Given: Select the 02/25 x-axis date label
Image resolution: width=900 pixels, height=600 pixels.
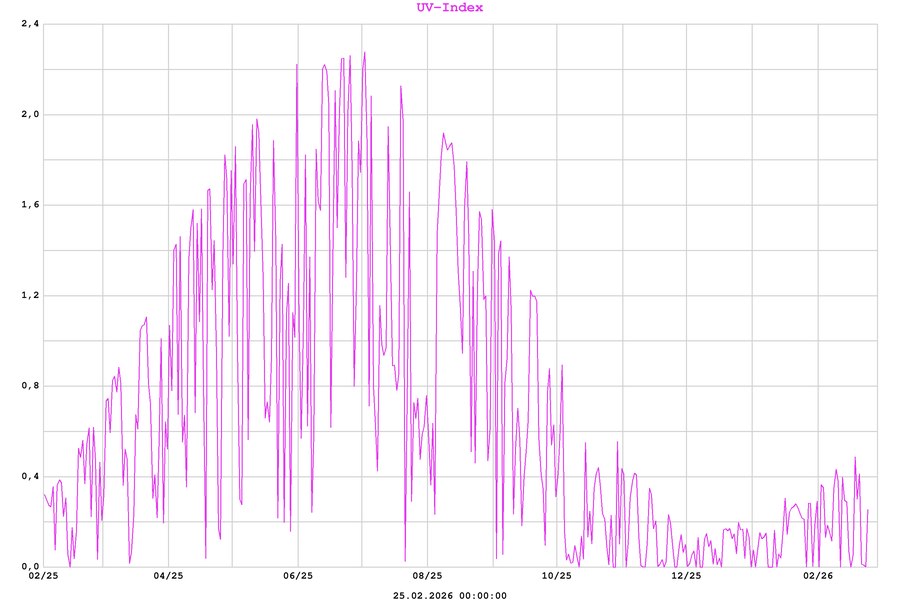Looking at the screenshot, I should (x=44, y=577).
